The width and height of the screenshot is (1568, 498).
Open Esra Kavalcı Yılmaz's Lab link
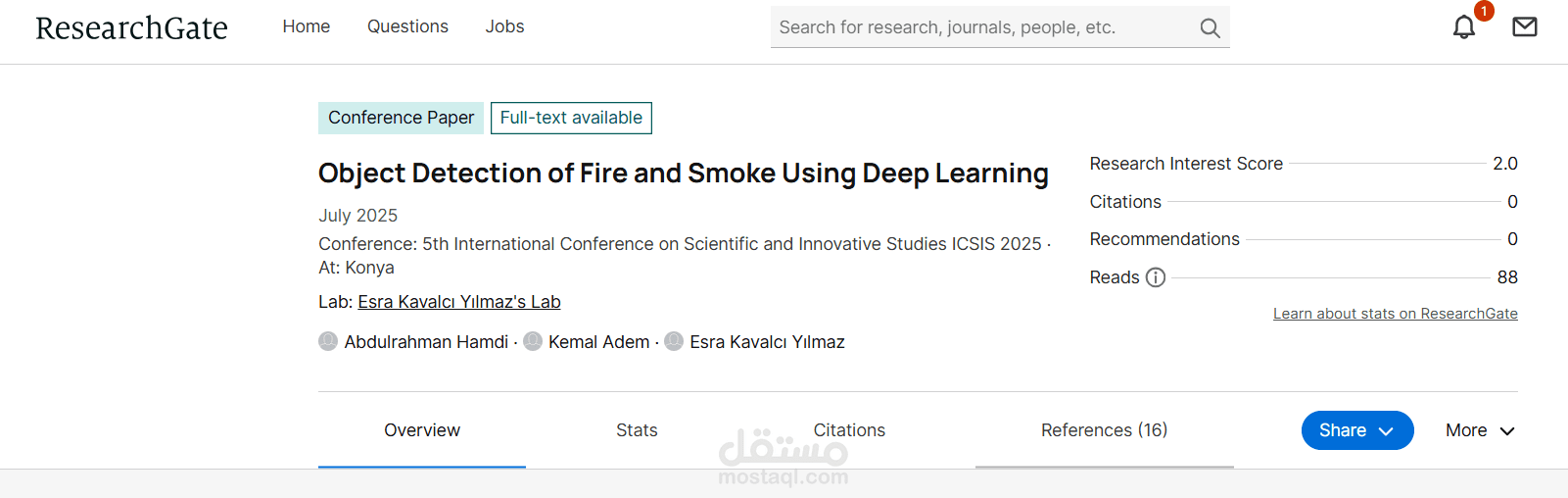tap(459, 302)
